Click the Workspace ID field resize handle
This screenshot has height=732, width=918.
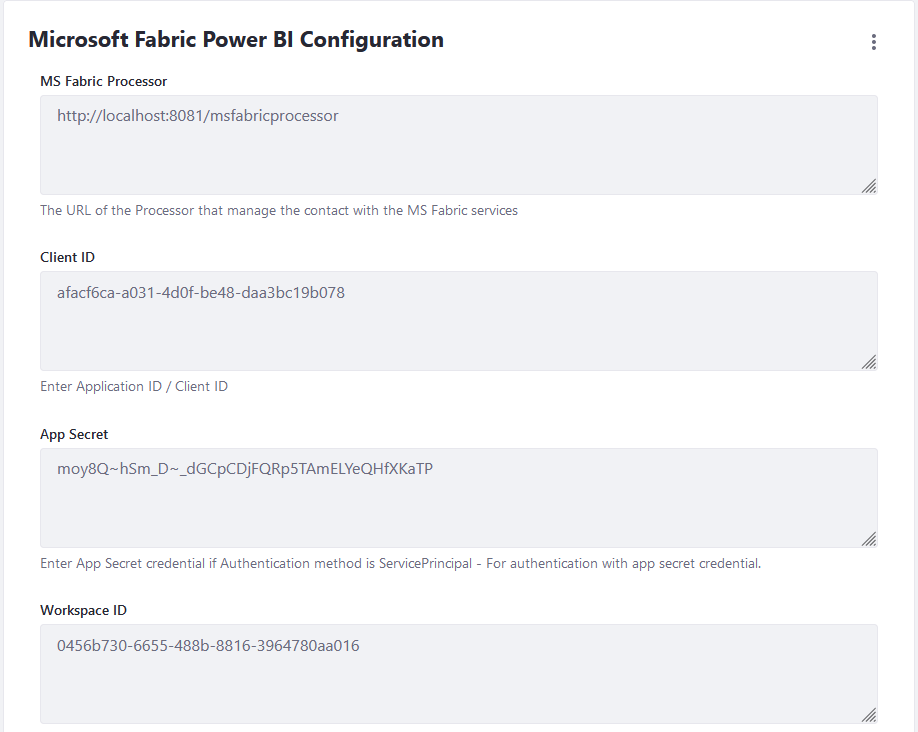(869, 715)
